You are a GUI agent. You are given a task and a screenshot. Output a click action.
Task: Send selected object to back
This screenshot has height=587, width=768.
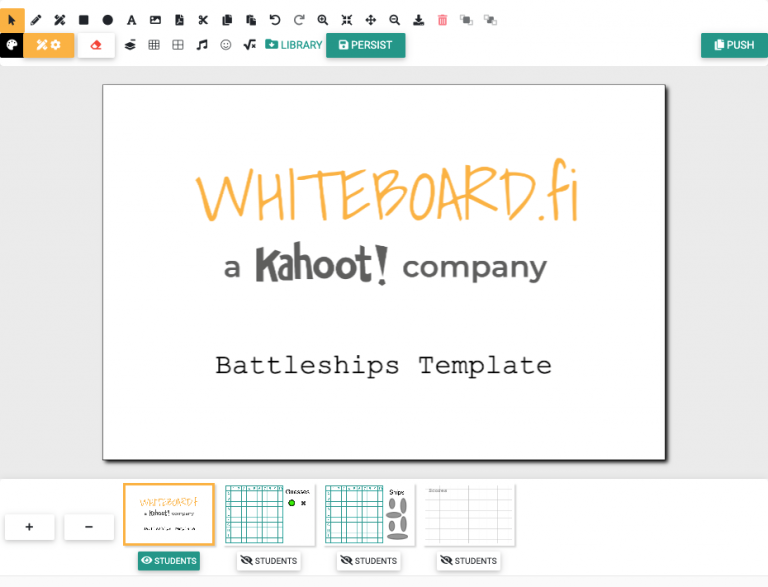tap(490, 20)
